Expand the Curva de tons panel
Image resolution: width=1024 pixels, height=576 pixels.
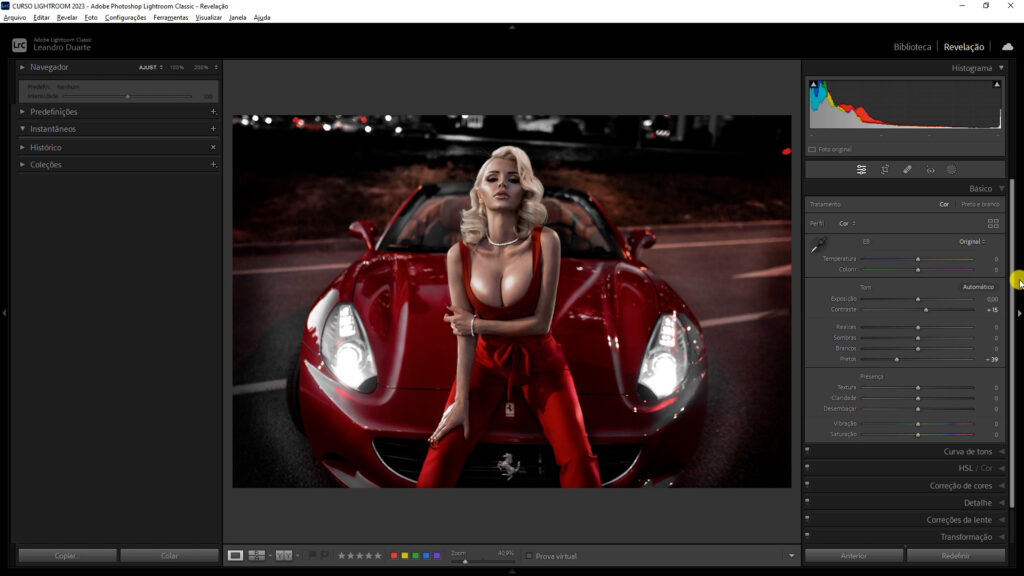coord(967,452)
